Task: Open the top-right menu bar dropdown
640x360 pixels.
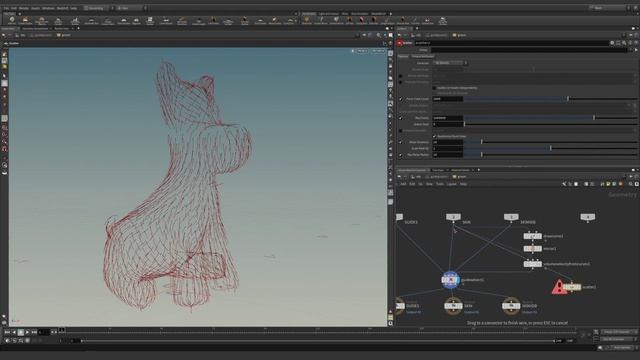Action: [x=611, y=8]
